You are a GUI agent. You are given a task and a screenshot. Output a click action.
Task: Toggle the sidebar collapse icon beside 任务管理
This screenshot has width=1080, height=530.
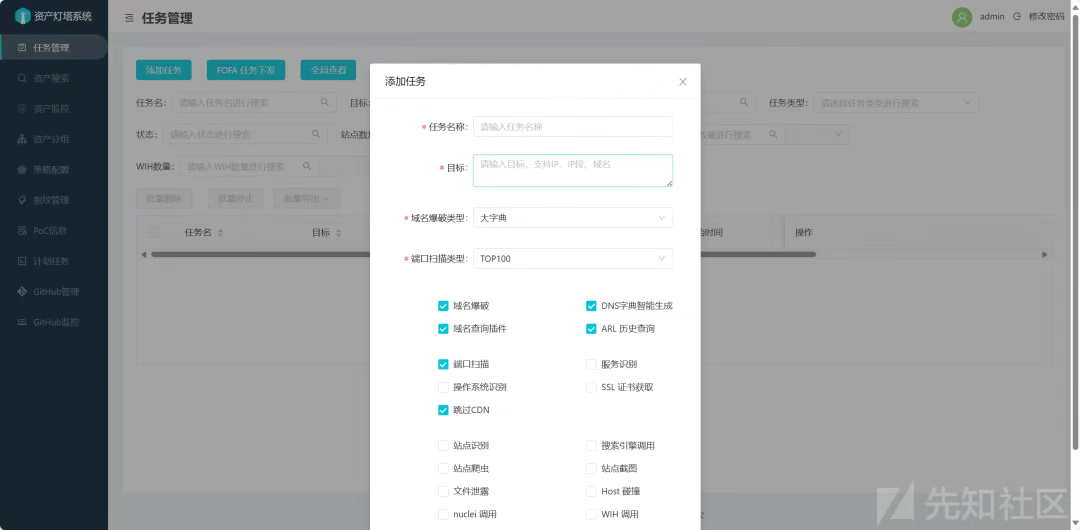coord(129,18)
